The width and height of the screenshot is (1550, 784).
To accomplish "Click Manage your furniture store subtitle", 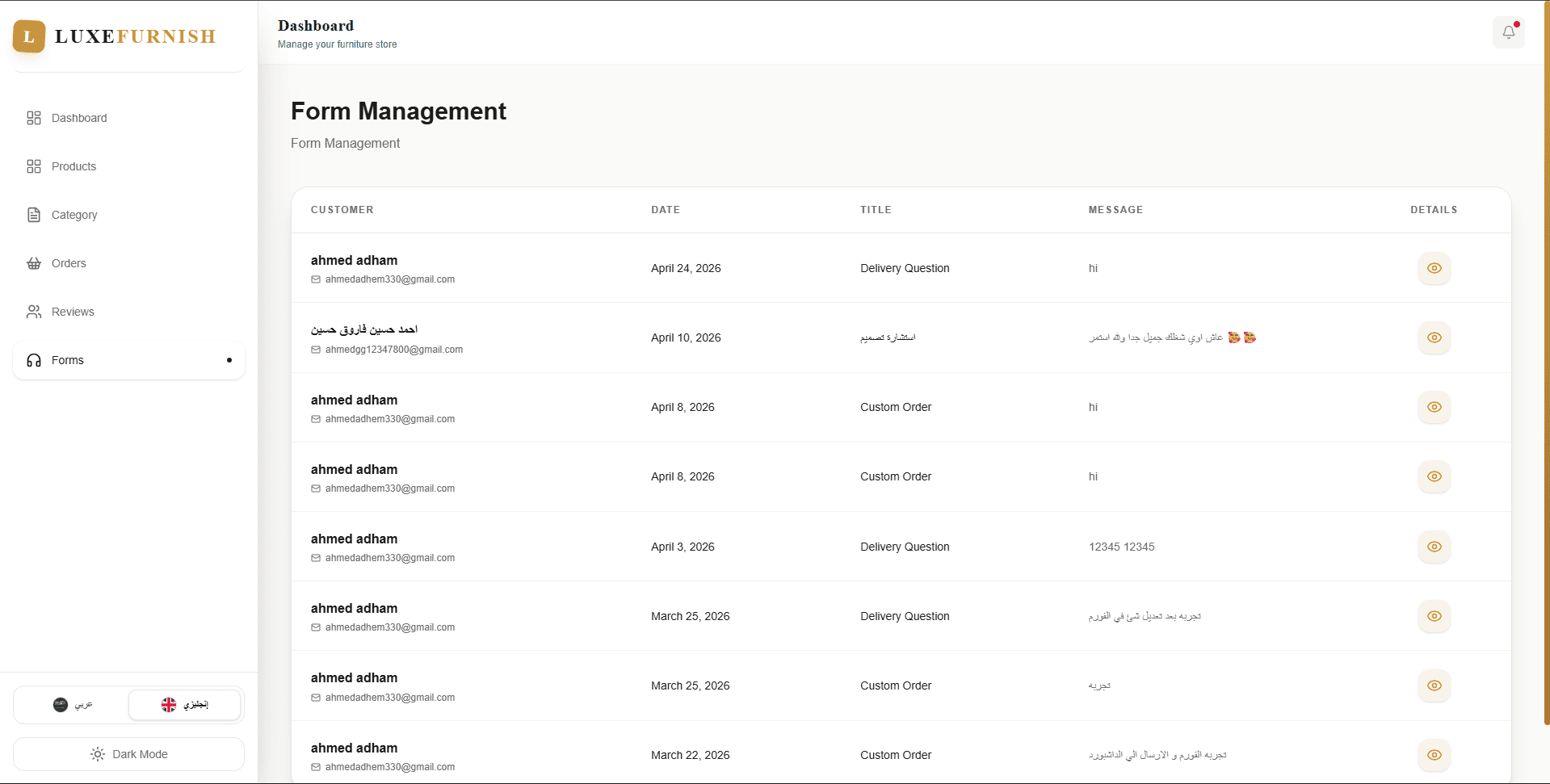I will (x=337, y=44).
